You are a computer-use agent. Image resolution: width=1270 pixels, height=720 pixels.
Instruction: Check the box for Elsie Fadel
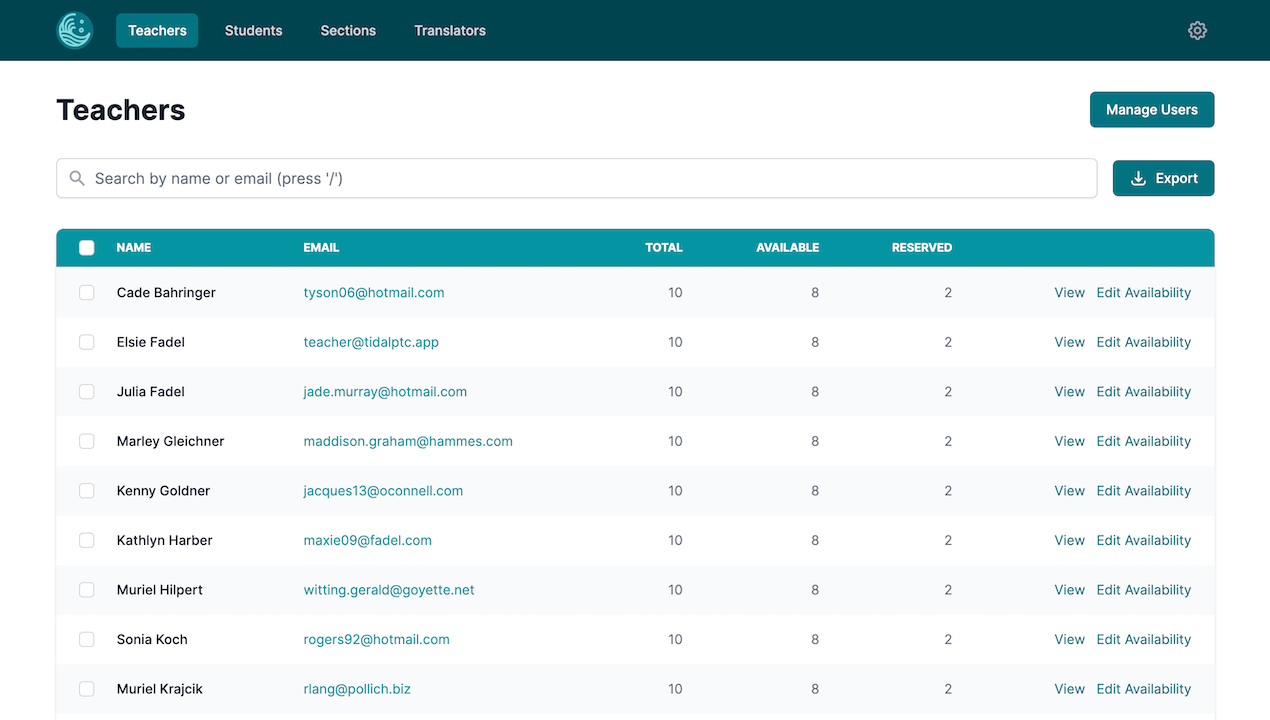point(87,342)
